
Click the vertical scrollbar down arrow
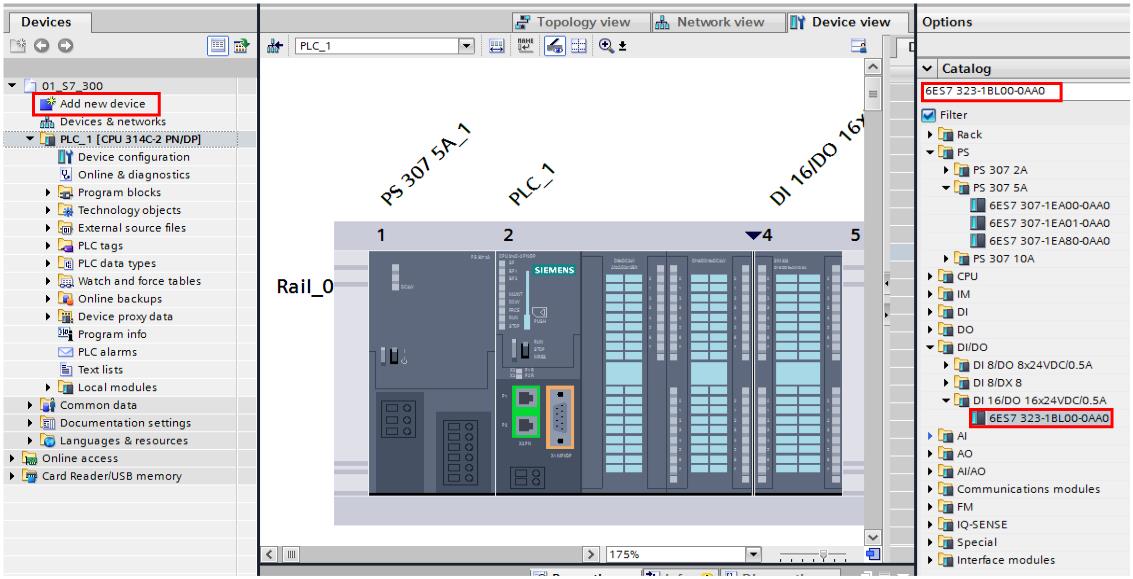(873, 537)
